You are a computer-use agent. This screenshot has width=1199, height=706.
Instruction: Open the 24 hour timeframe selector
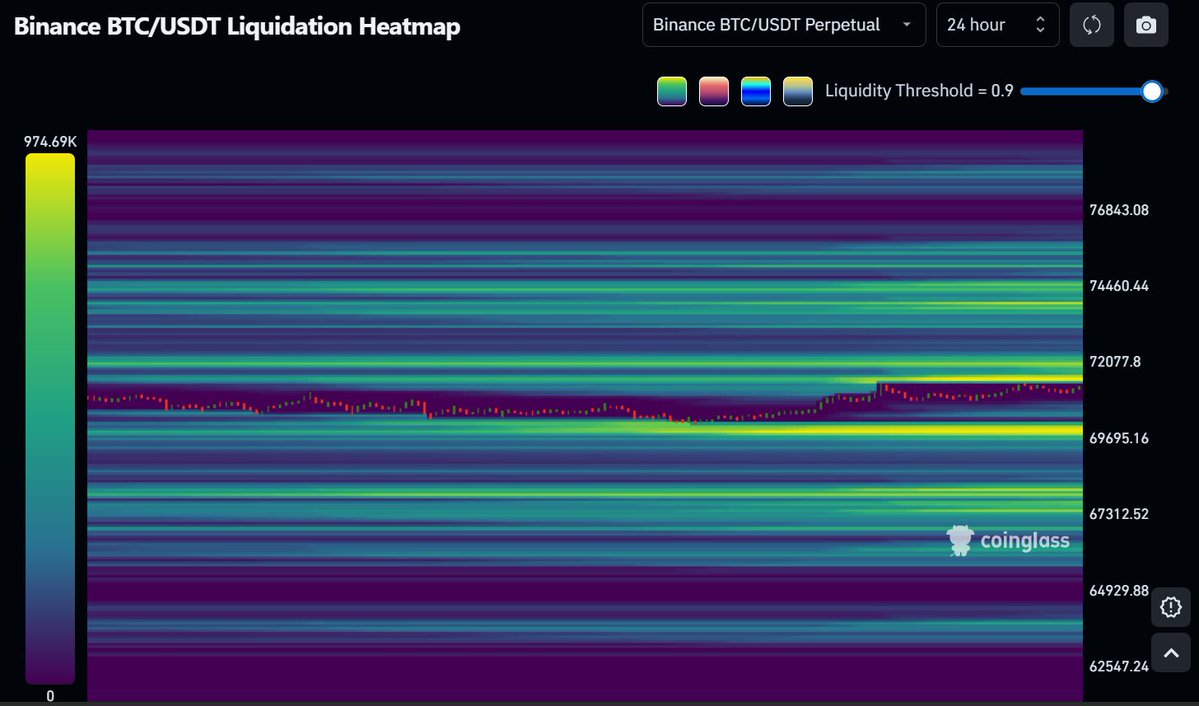click(997, 25)
